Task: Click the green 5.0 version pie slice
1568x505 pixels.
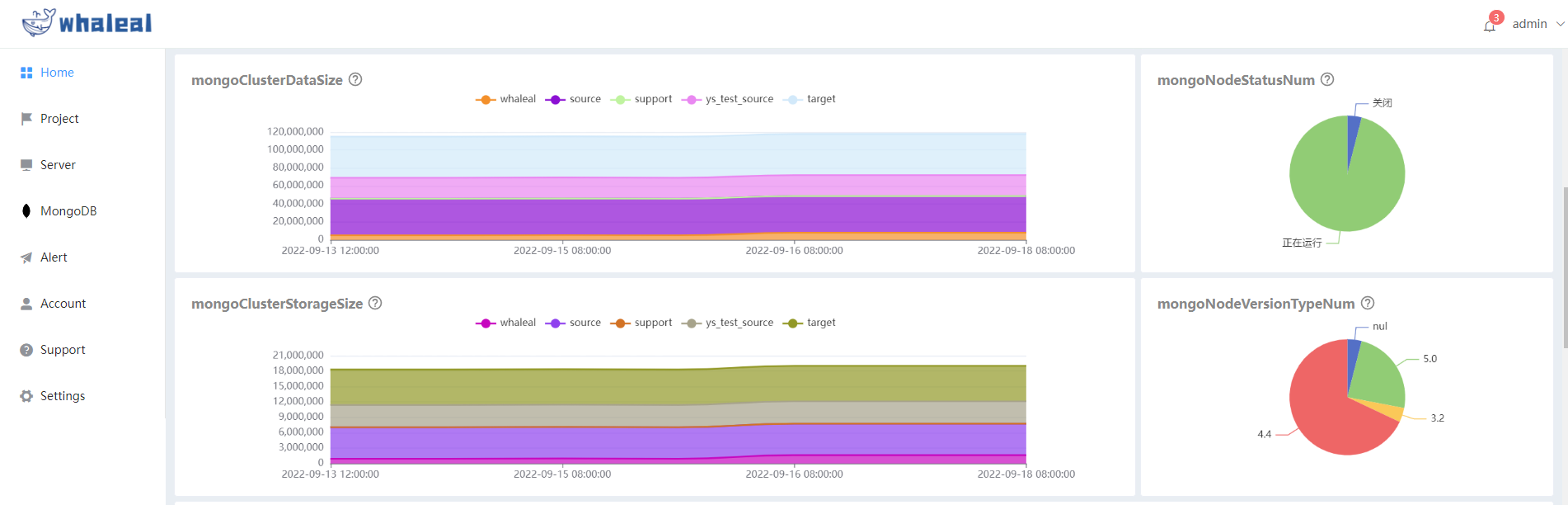Action: 1377,375
